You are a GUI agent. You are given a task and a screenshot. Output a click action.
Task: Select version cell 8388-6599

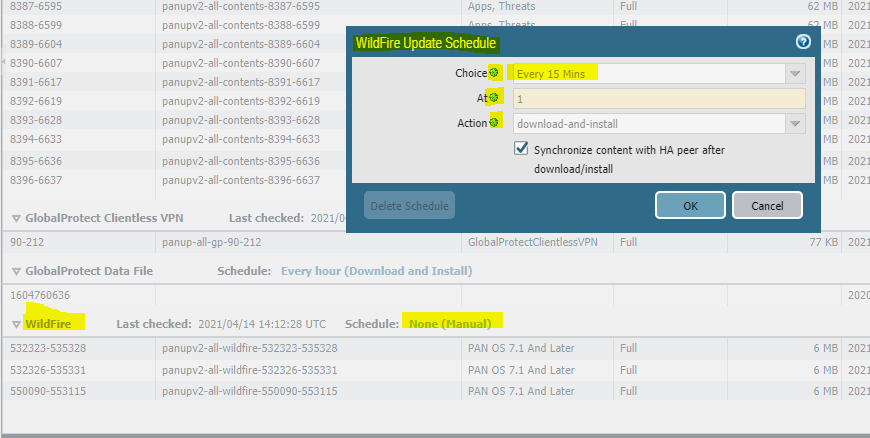[x=36, y=25]
